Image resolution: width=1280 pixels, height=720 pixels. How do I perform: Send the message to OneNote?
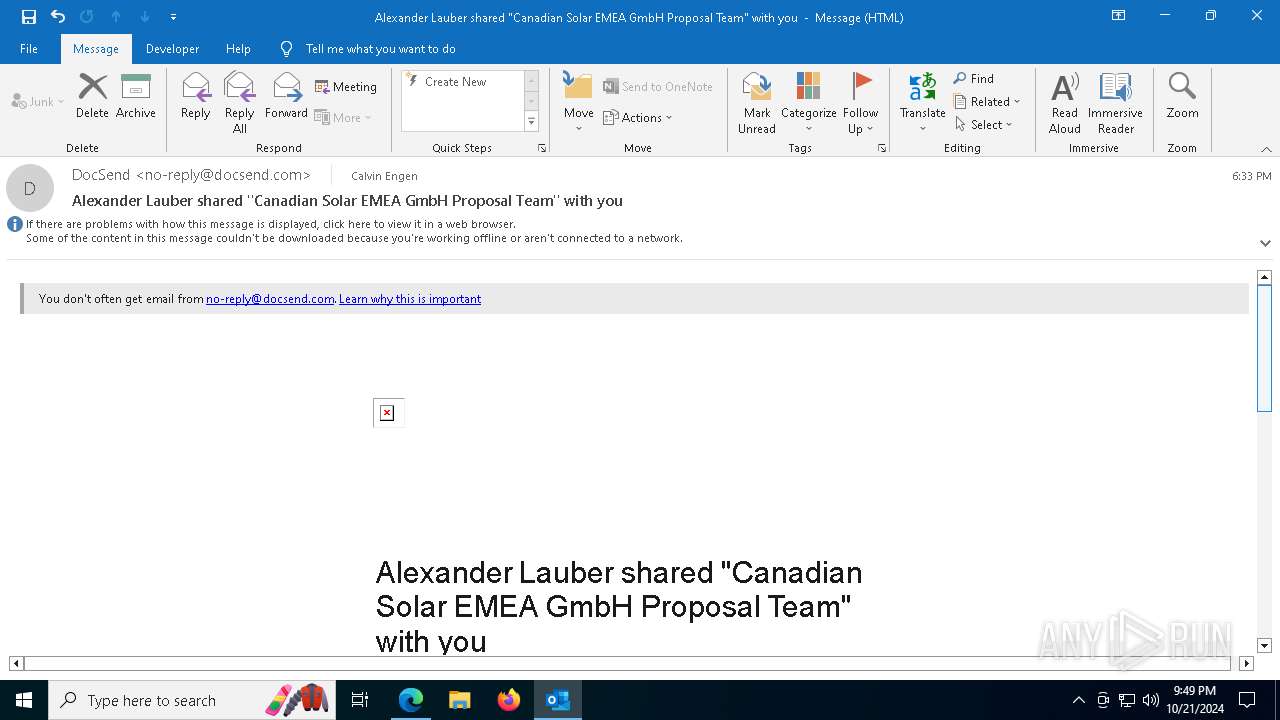[x=658, y=87]
